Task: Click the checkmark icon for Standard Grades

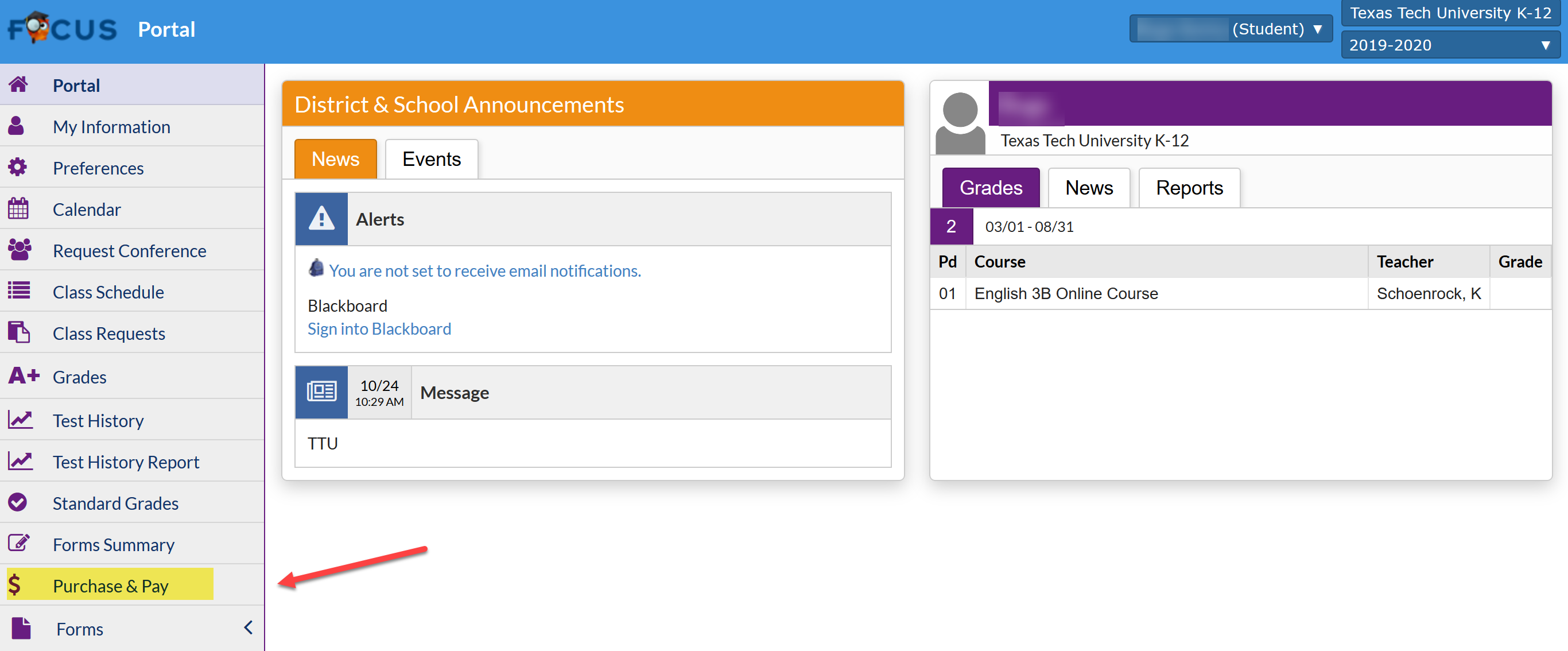Action: [18, 502]
